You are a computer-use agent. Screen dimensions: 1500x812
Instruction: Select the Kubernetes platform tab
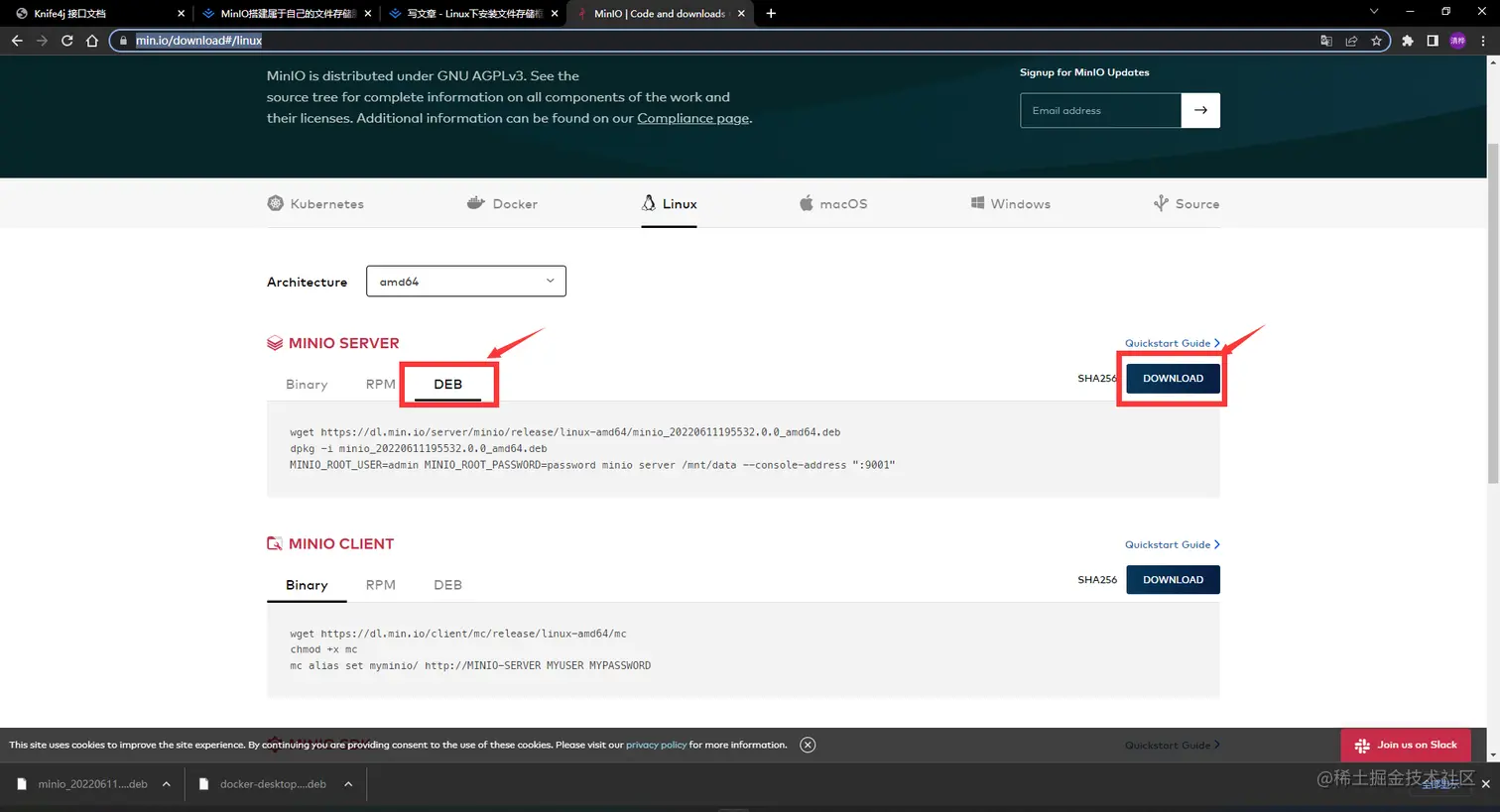pyautogui.click(x=315, y=203)
